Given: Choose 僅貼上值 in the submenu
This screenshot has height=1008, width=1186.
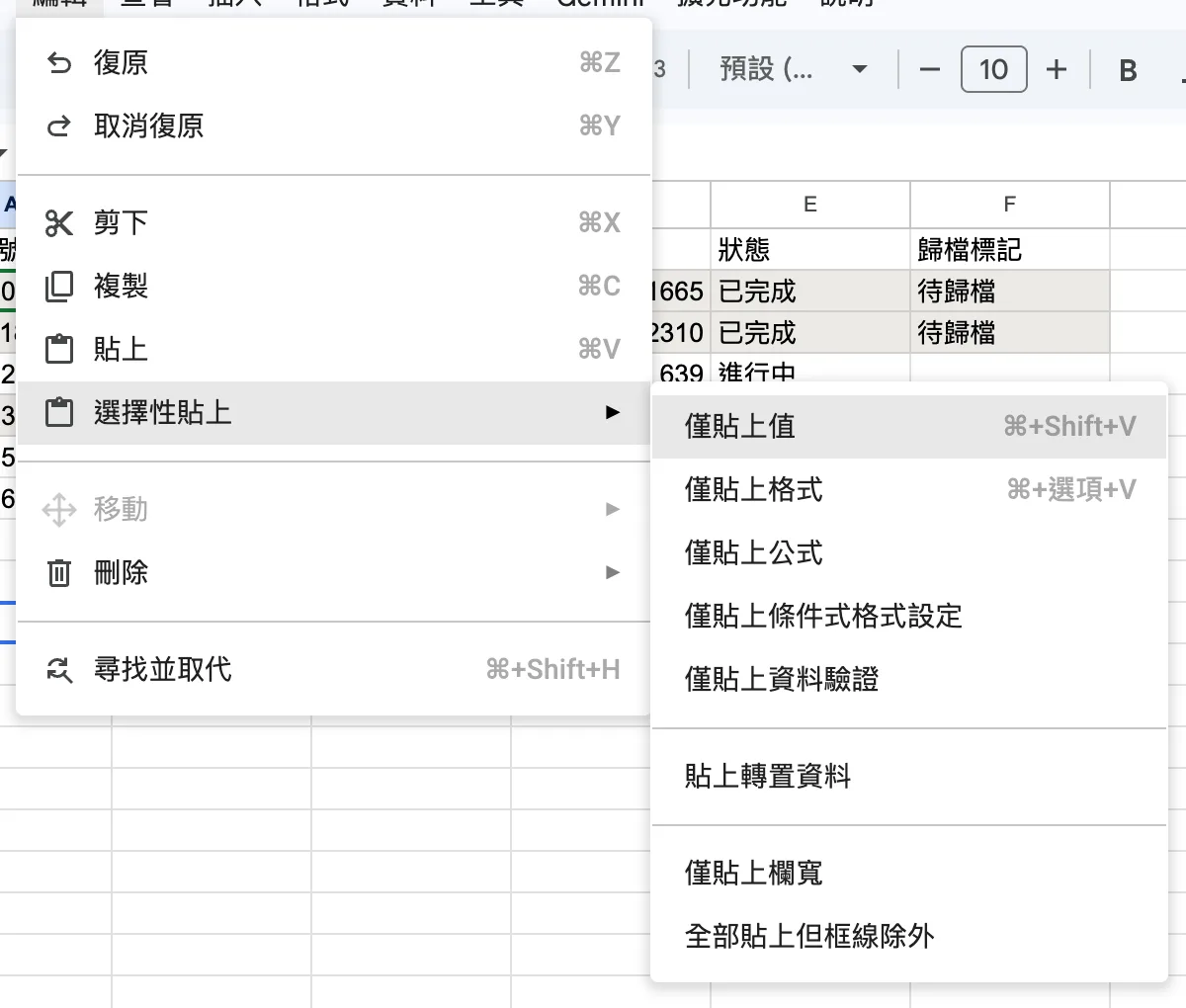Looking at the screenshot, I should tap(909, 427).
